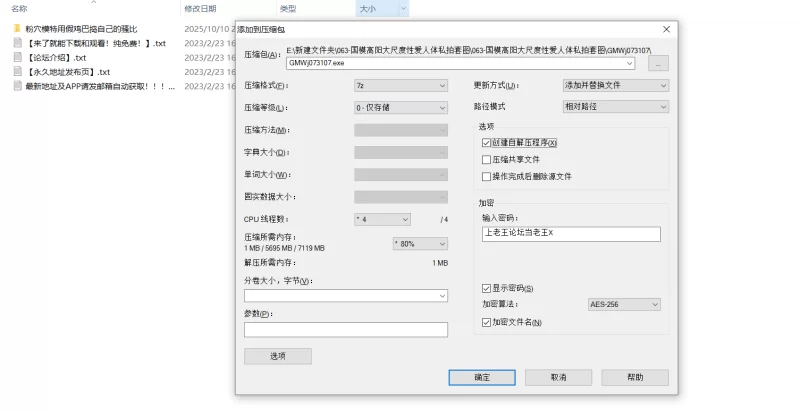Image resolution: width=800 pixels, height=410 pixels.
Task: Click the folder icon in the Explorer file list
Action: point(17,29)
